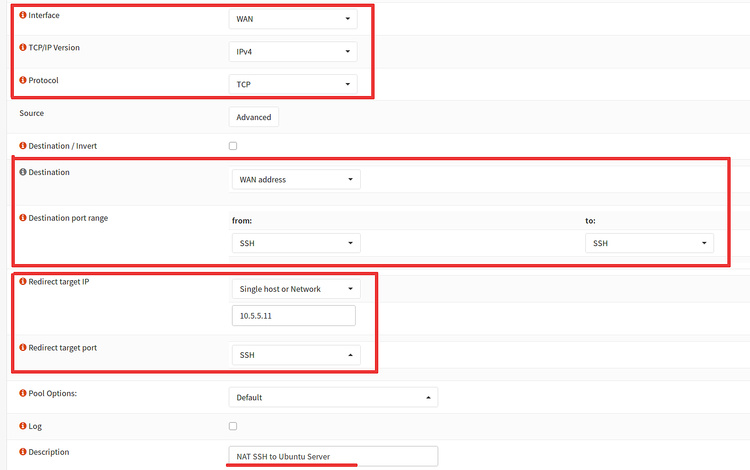The image size is (750, 470).
Task: Click info icon next to Destination / Invert
Action: [x=23, y=146]
